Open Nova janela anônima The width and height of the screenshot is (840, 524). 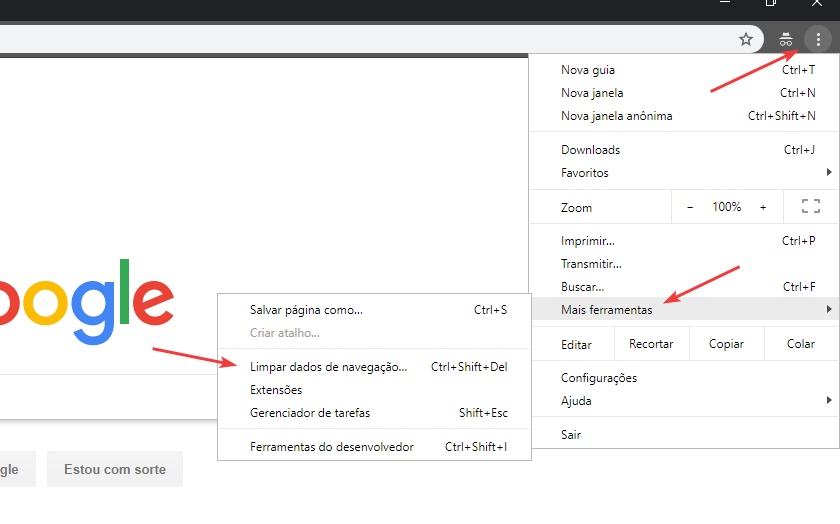coord(684,116)
